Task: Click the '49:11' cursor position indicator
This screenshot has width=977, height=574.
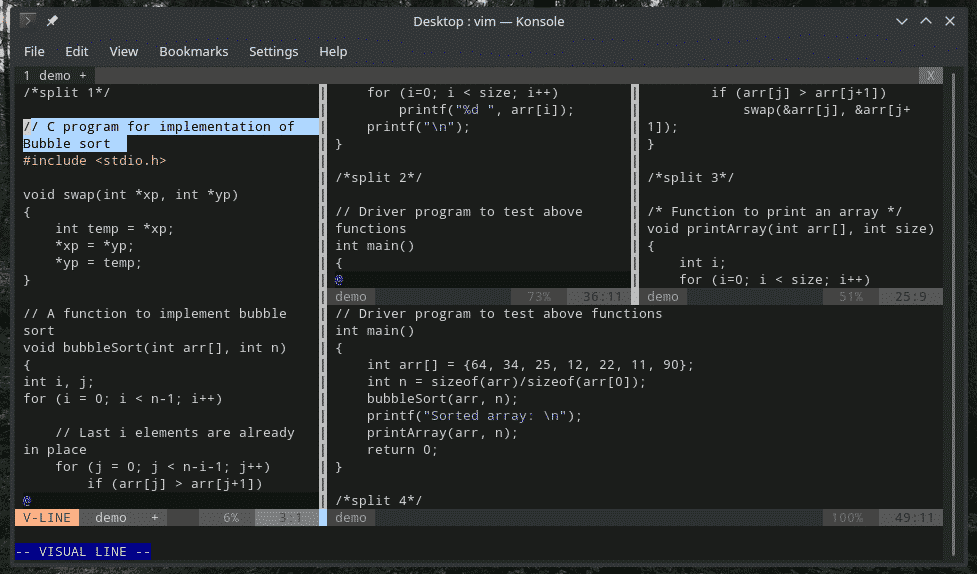Action: 915,517
